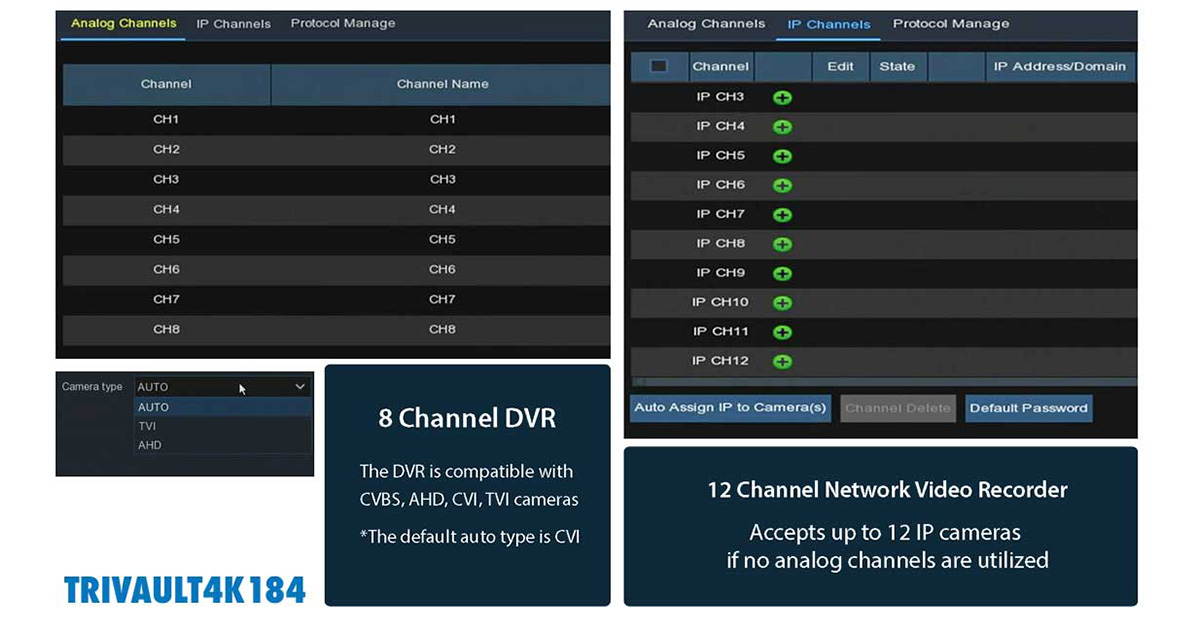This screenshot has width=1200, height=630.
Task: Click the green plus beside IP CH12
Action: point(783,361)
